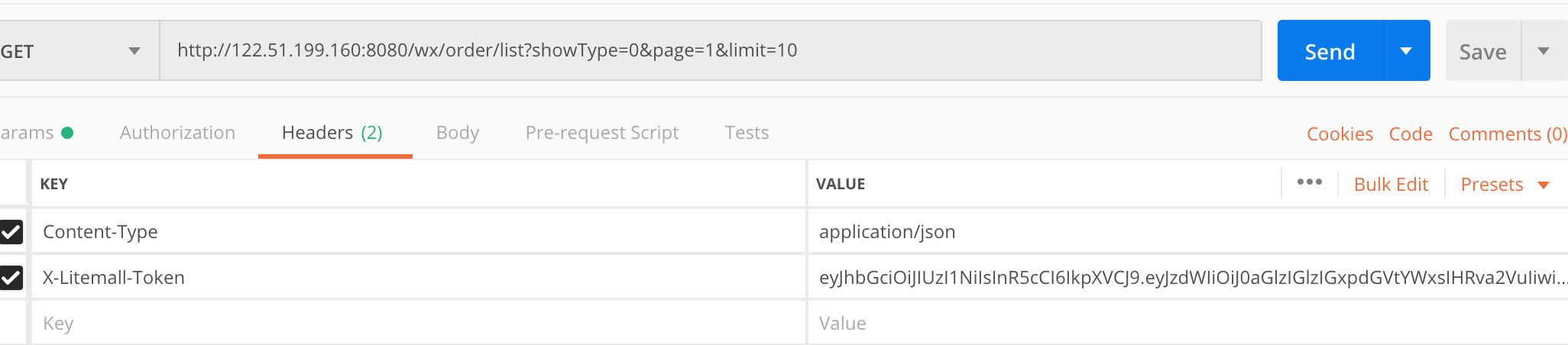Switch to the Authorization tab
The height and width of the screenshot is (345, 1568).
tap(177, 133)
